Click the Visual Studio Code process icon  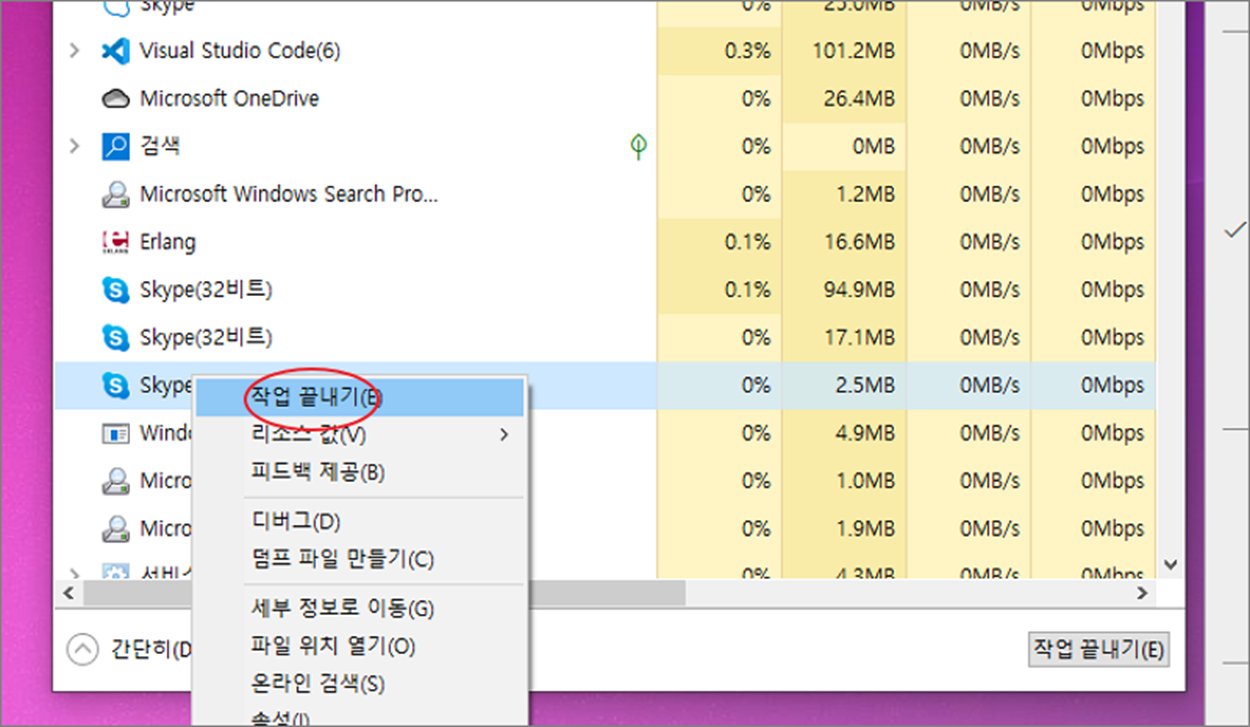pos(116,50)
